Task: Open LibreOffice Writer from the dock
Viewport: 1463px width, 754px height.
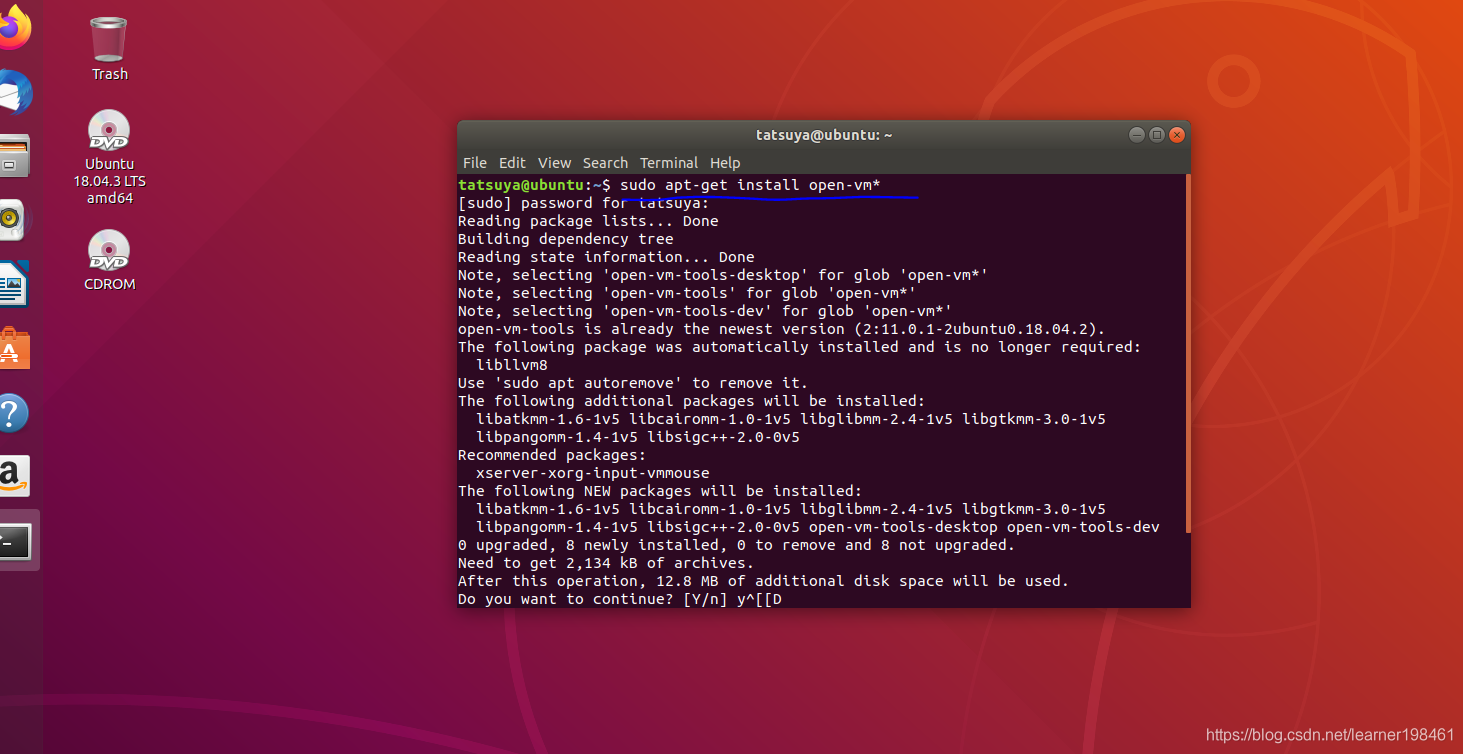Action: click(x=14, y=284)
